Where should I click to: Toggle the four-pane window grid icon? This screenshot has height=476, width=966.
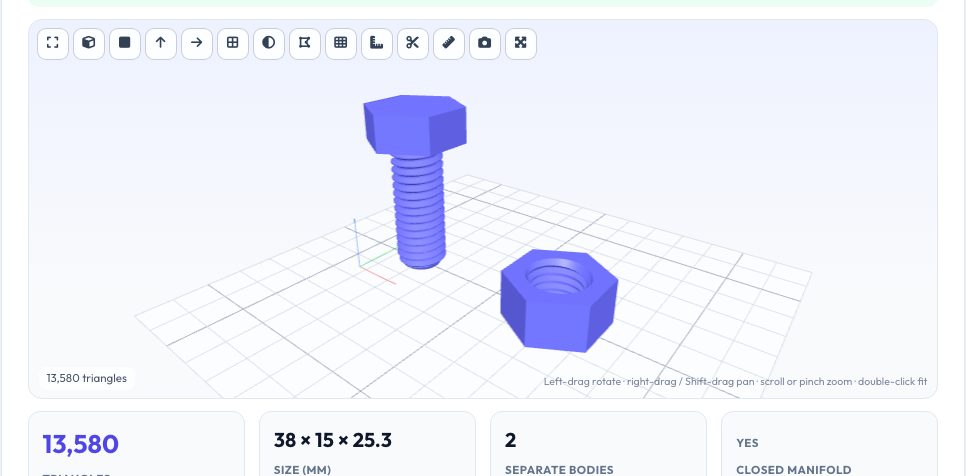point(233,43)
